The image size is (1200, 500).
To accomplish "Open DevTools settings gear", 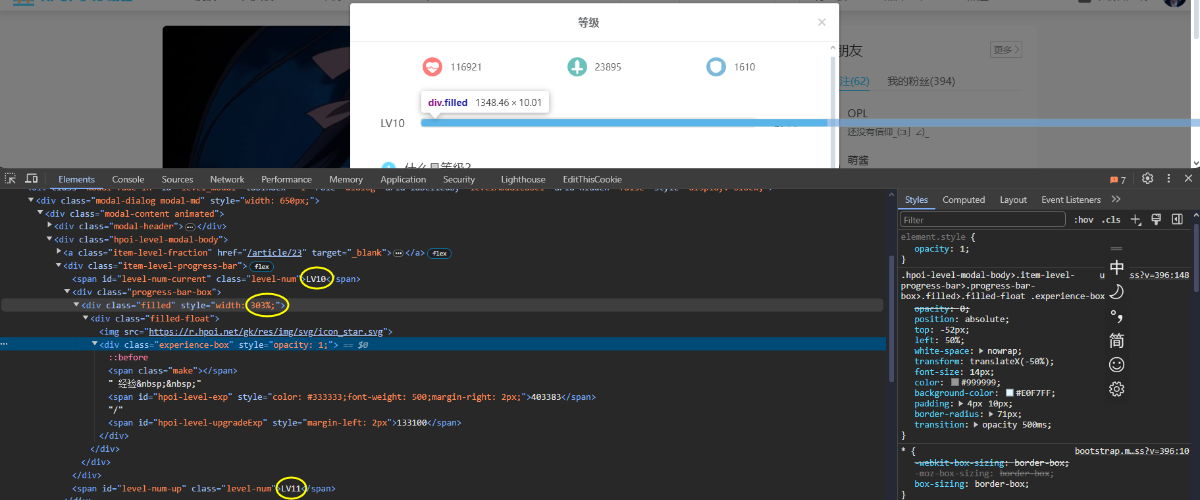I will click(x=1148, y=179).
